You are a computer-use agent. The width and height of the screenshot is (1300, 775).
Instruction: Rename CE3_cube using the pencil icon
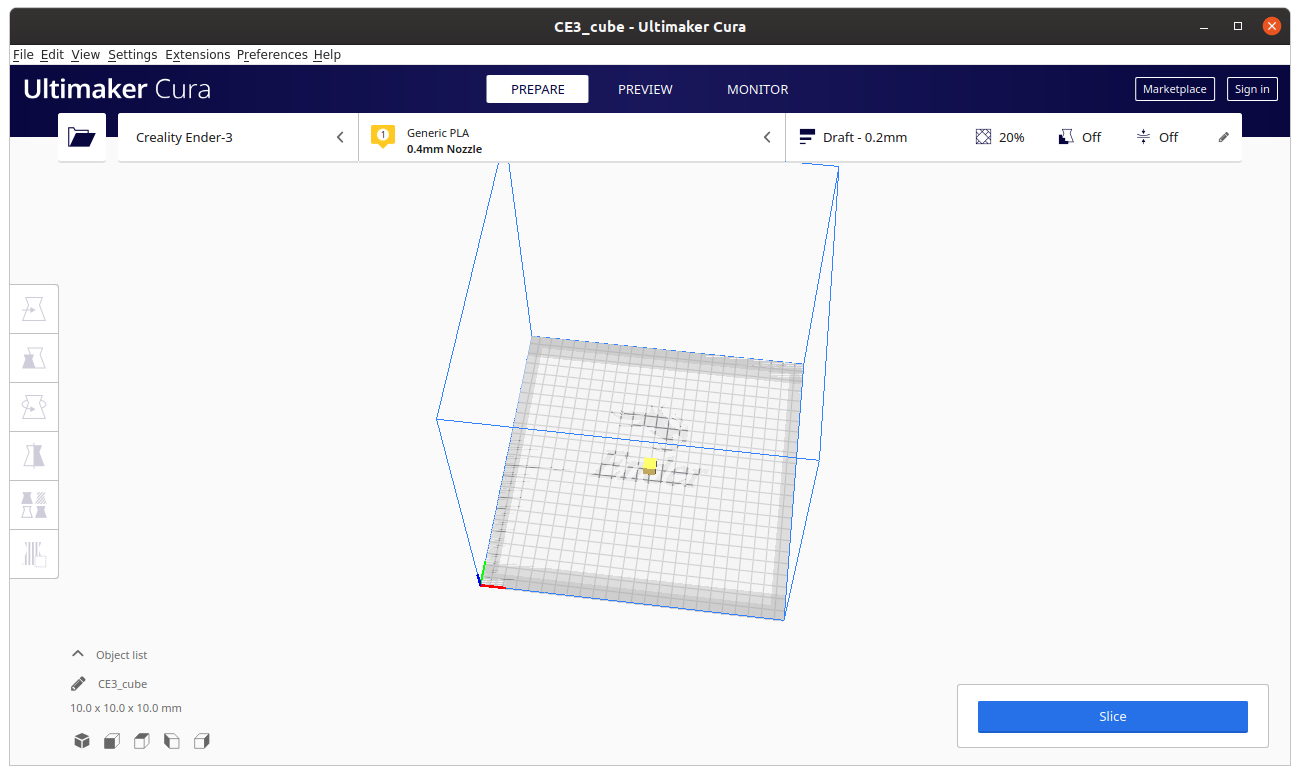pos(77,683)
